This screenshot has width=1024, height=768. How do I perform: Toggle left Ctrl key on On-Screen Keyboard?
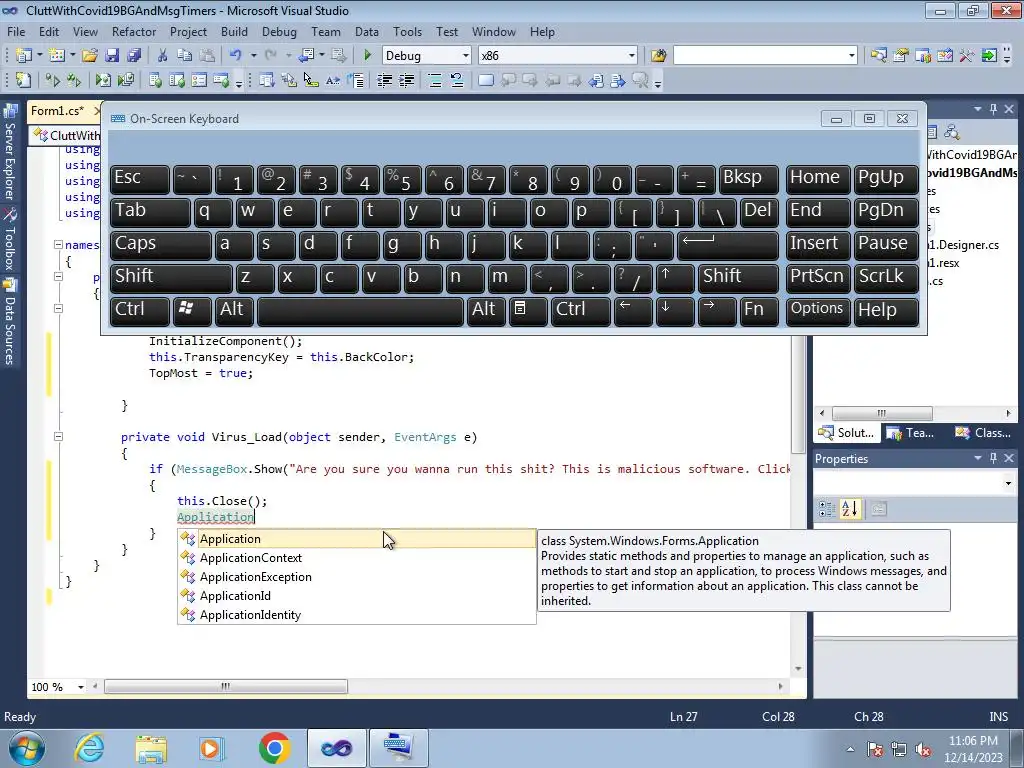pyautogui.click(x=140, y=311)
